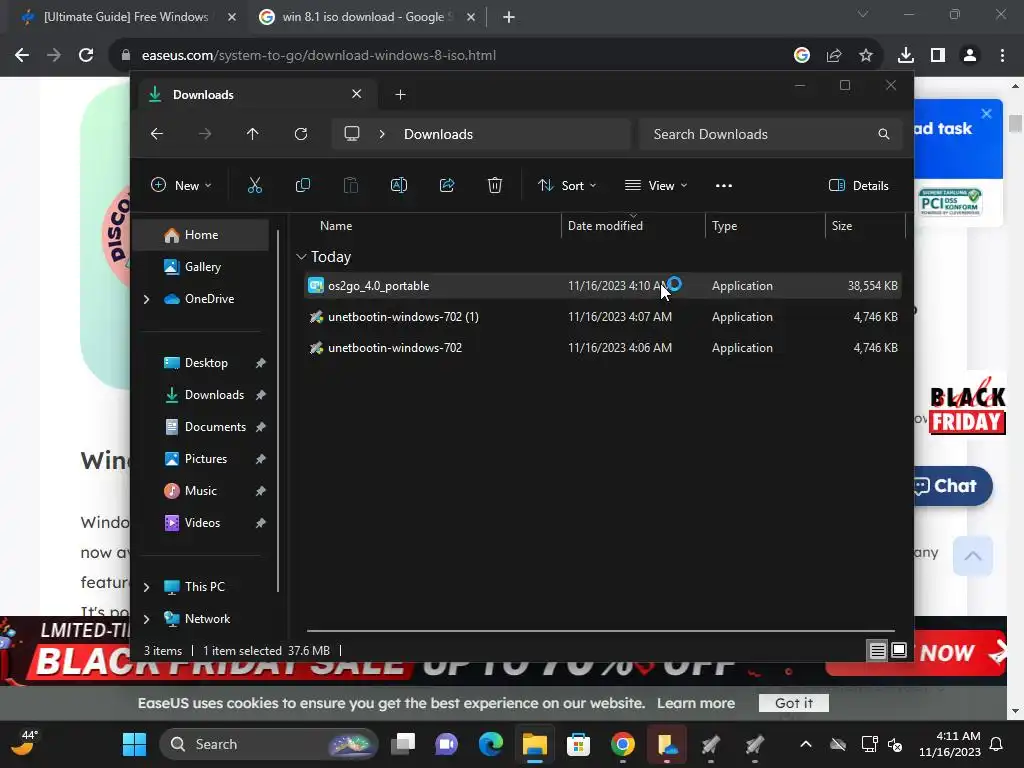Switch to details list view icon in status bar
This screenshot has width=1024, height=768.
tap(877, 650)
